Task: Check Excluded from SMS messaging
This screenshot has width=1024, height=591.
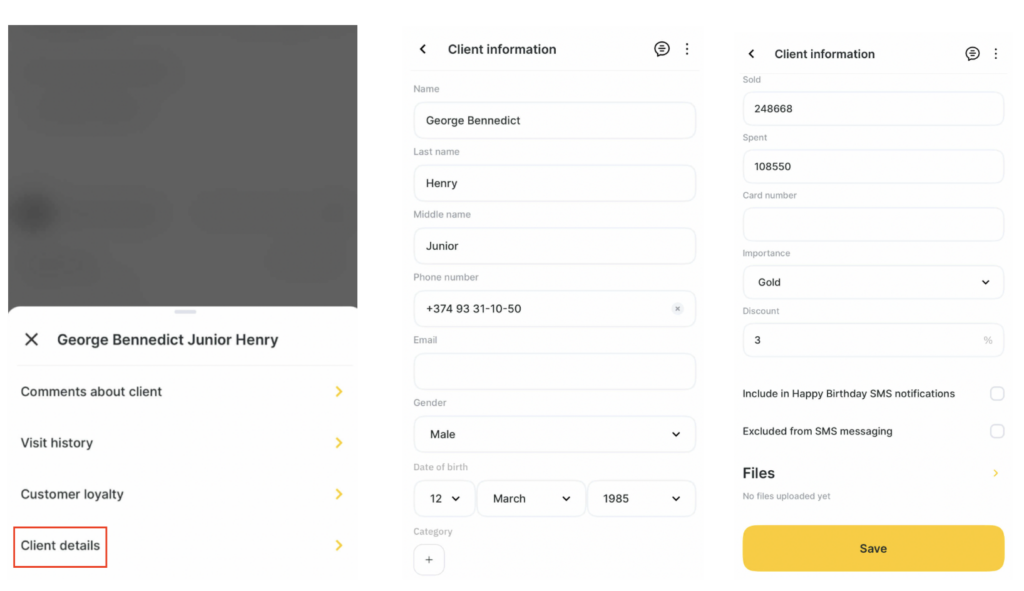Action: 997,432
